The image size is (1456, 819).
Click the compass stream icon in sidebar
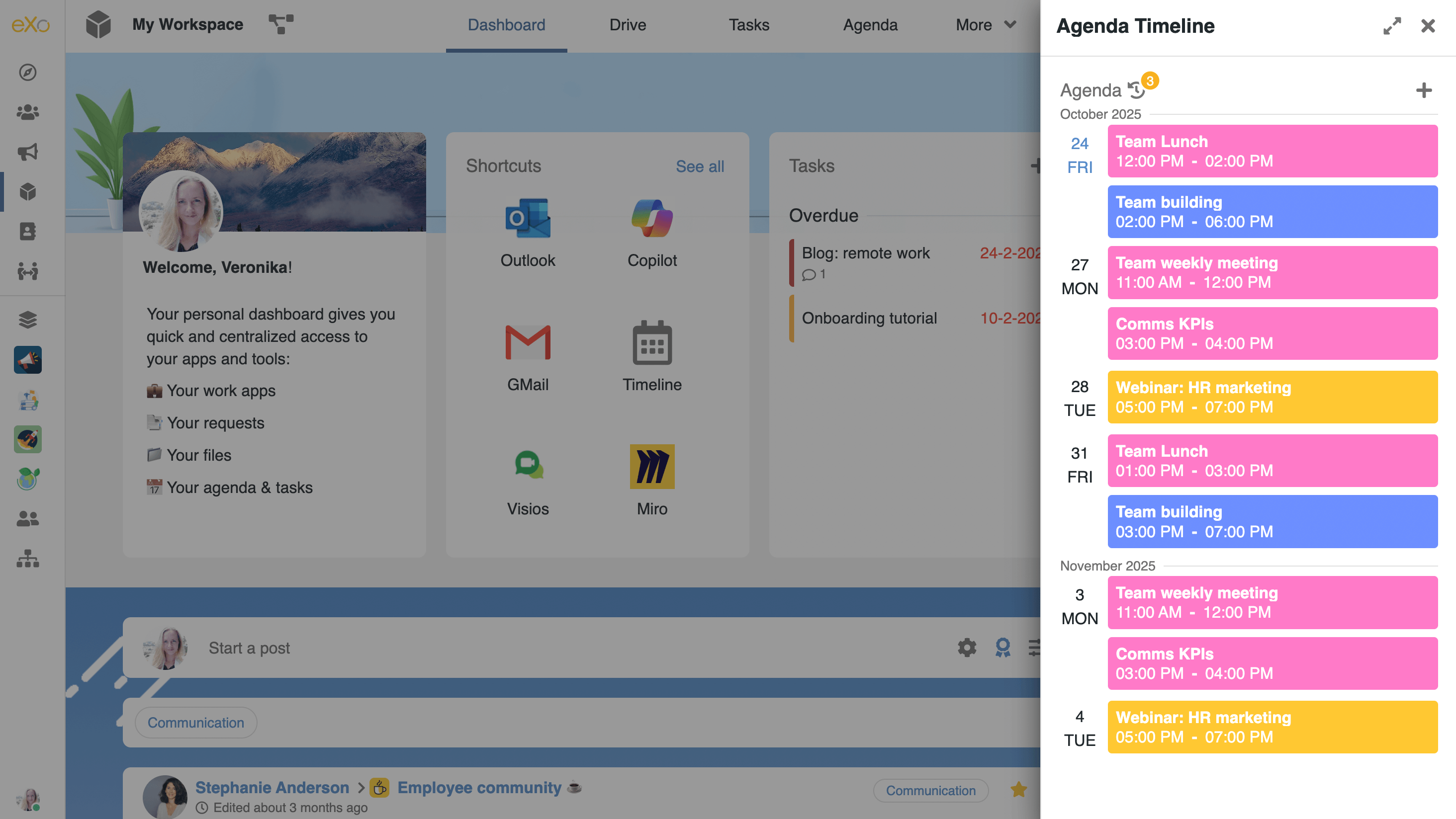[28, 72]
